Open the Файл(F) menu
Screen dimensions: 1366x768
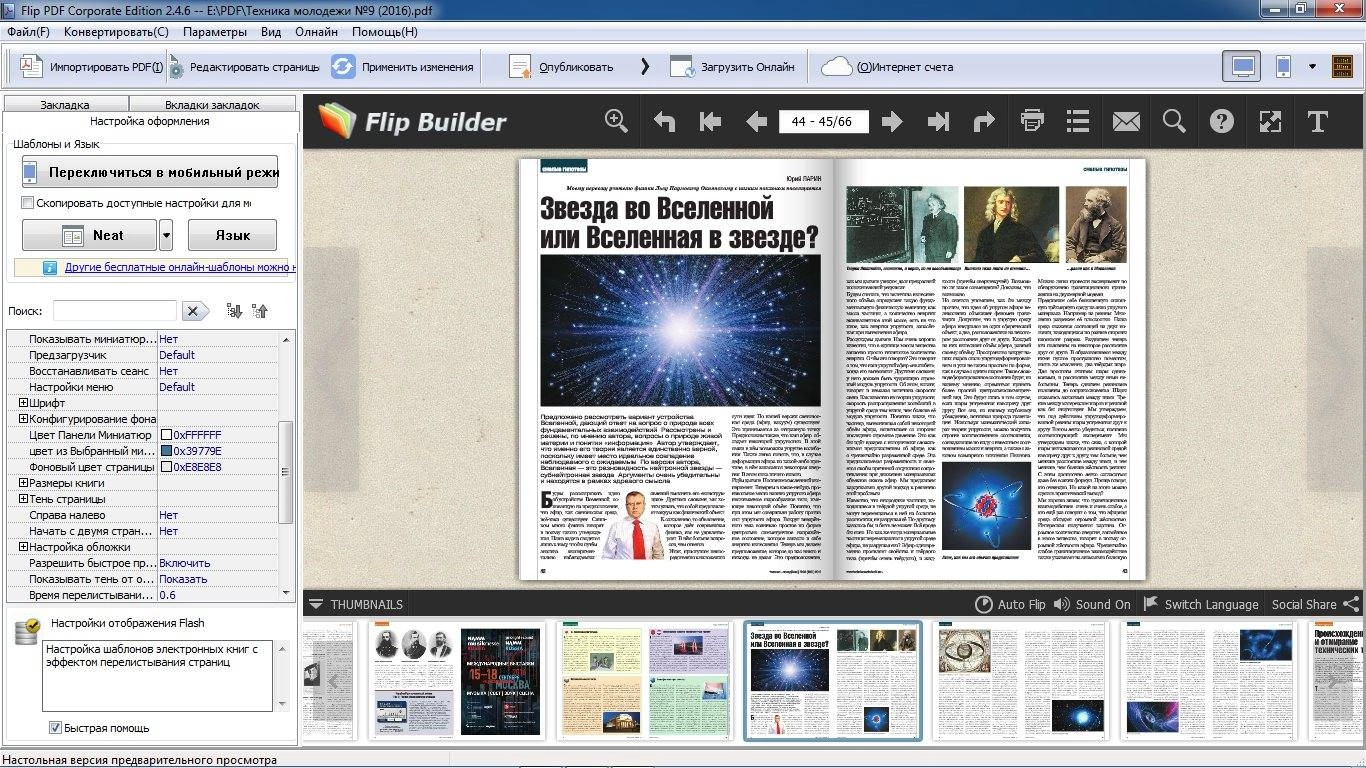(28, 32)
